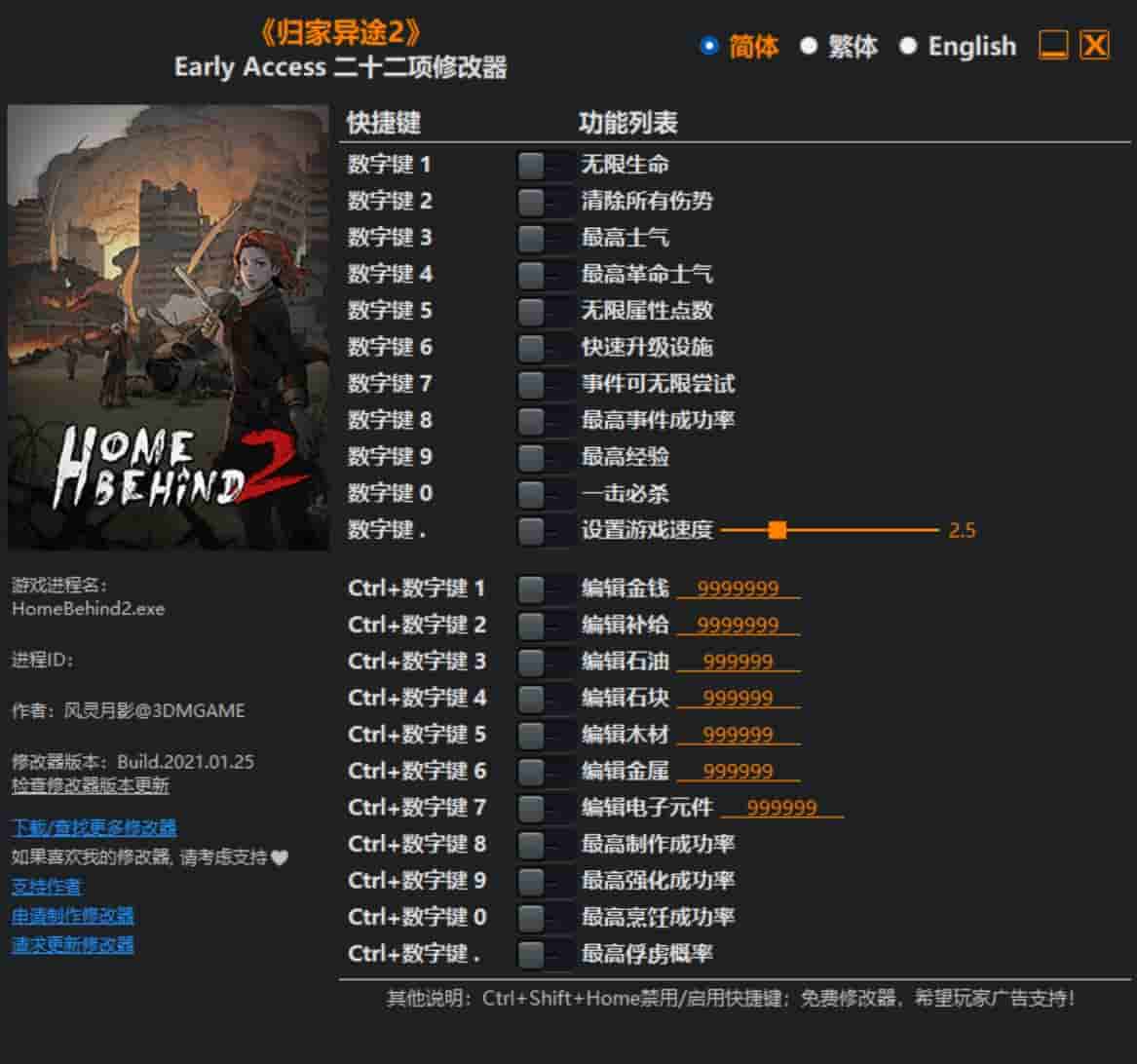Image resolution: width=1137 pixels, height=1064 pixels.
Task: Toggle 无限属性点数 on
Action: click(544, 312)
